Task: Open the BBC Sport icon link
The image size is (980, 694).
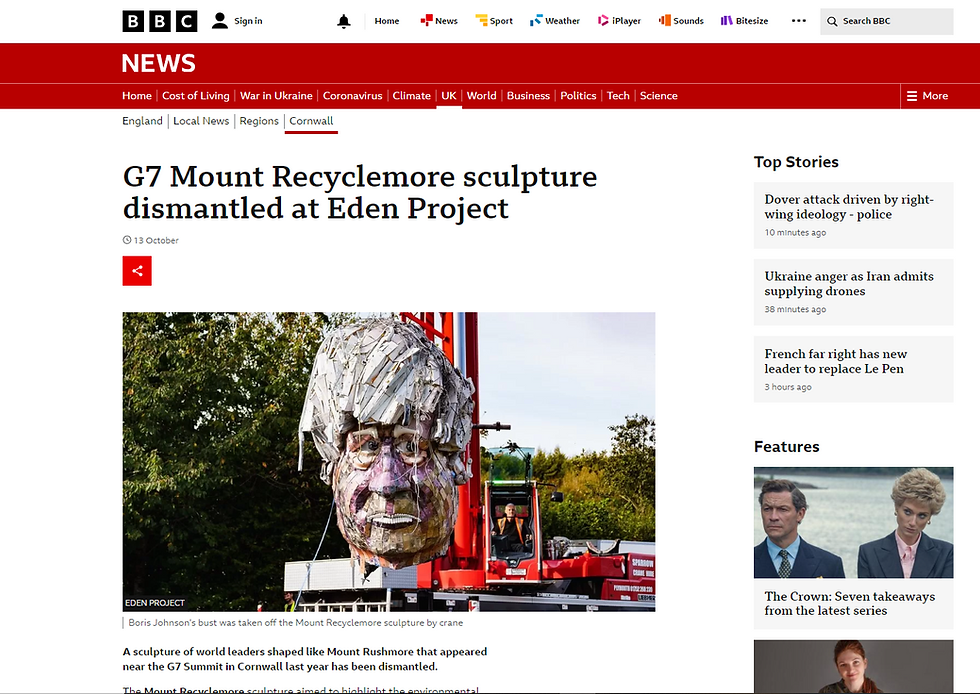Action: pos(481,21)
